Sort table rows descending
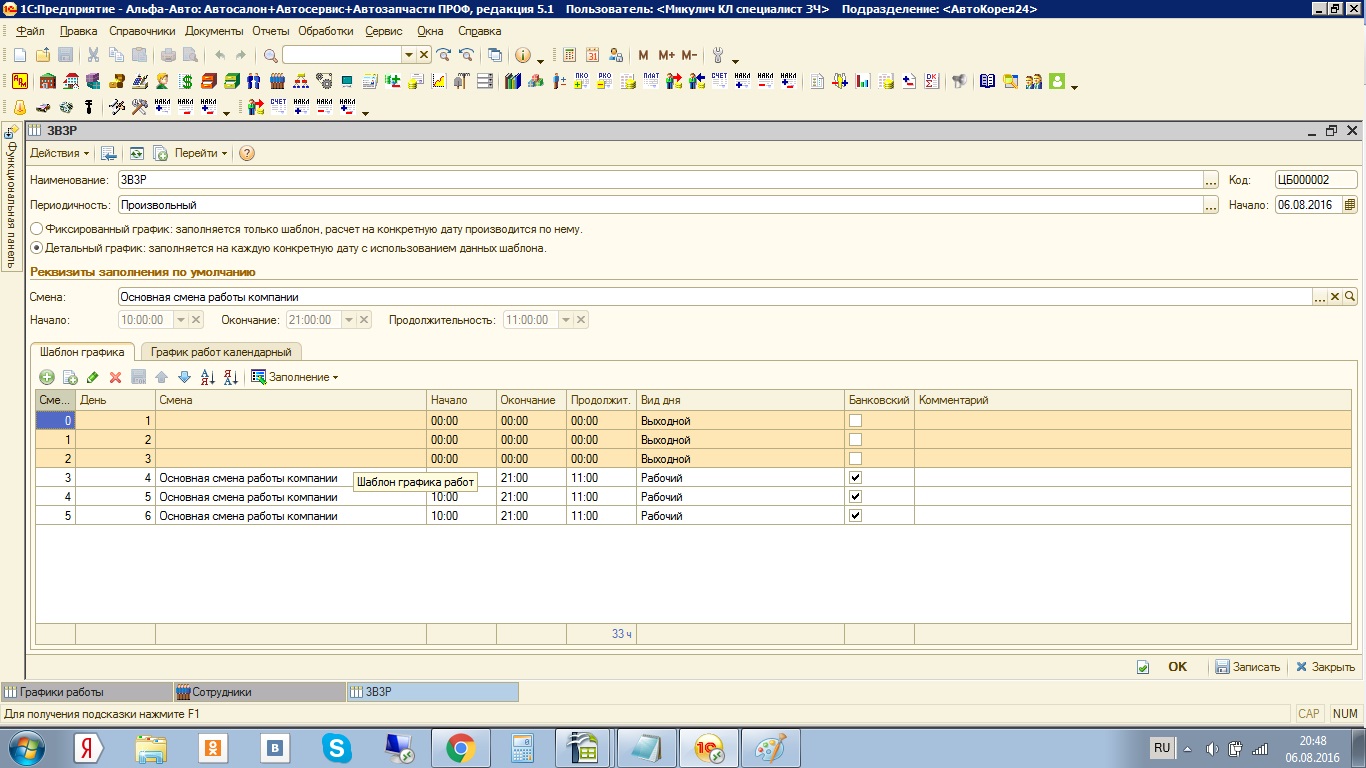The width and height of the screenshot is (1366, 768). tap(230, 377)
